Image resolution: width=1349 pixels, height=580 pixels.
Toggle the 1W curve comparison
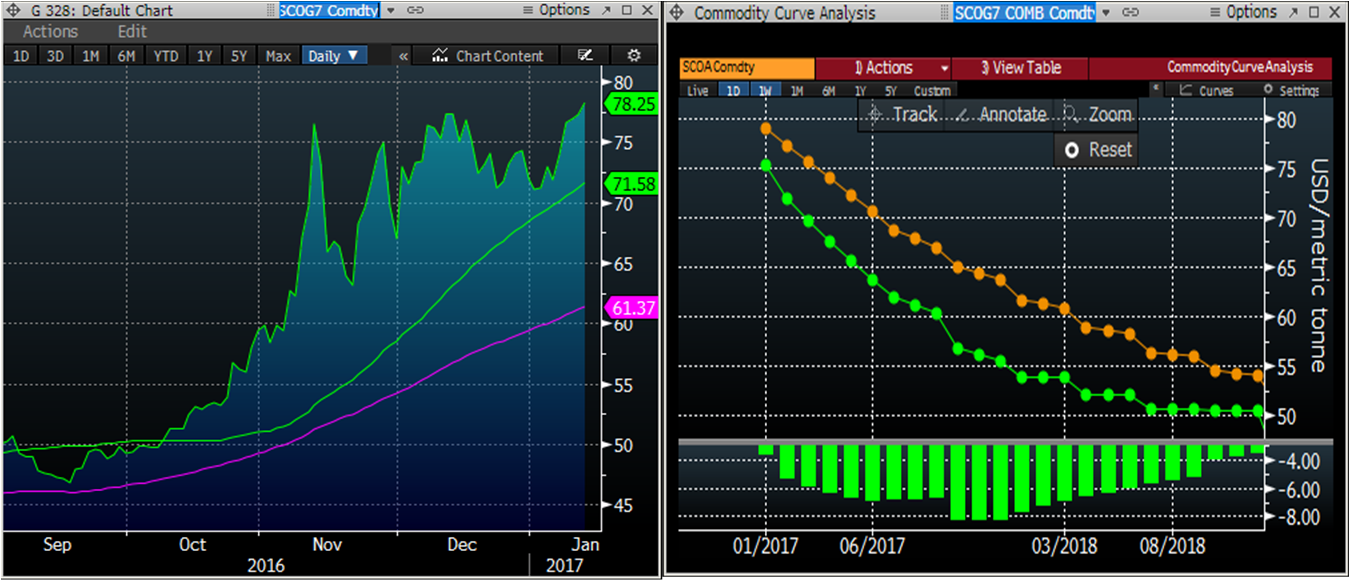765,91
